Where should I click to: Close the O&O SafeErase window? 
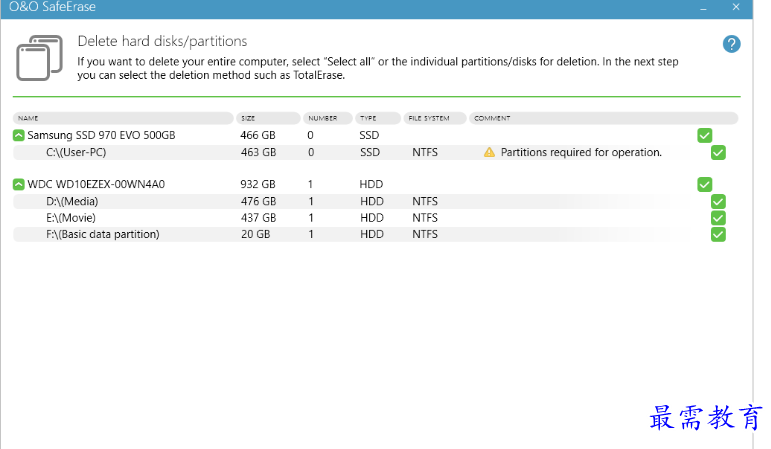[736, 7]
